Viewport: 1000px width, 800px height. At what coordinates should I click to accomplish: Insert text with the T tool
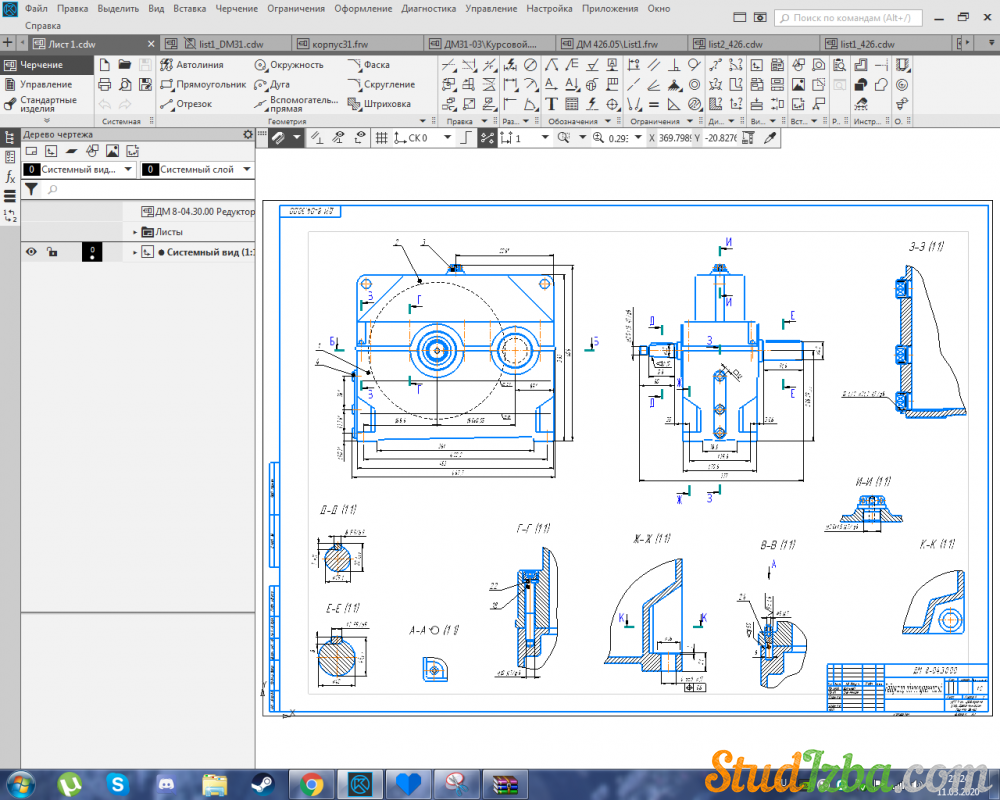(x=551, y=104)
